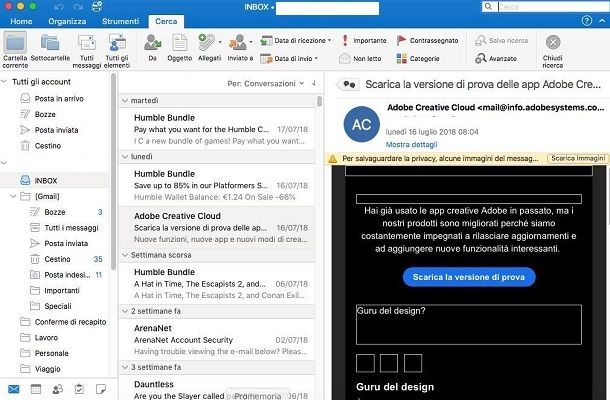Open Posta indesiderata folder with 11 items
This screenshot has height=400, width=610.
point(66,275)
